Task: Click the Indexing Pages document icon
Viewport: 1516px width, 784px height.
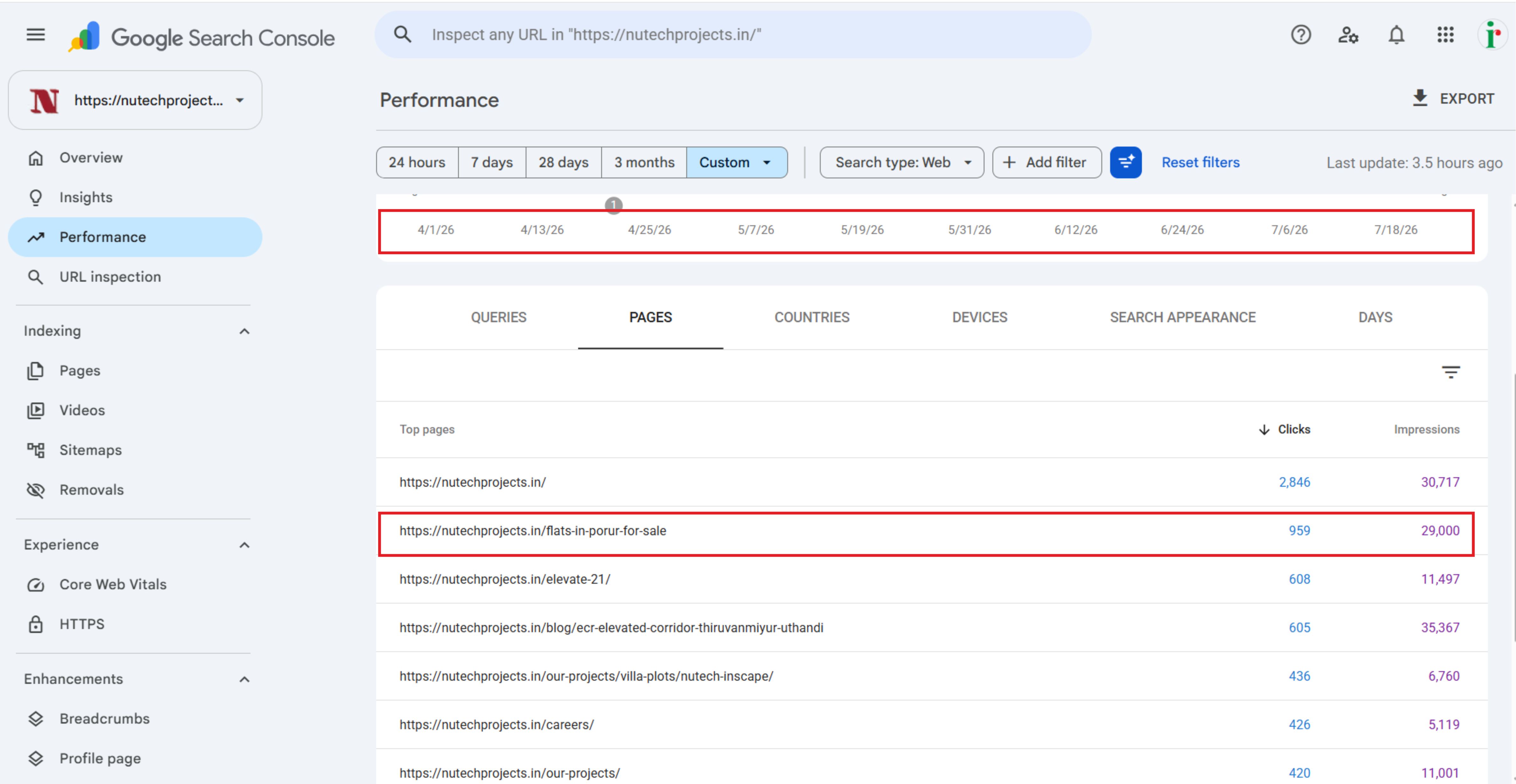Action: pos(36,370)
